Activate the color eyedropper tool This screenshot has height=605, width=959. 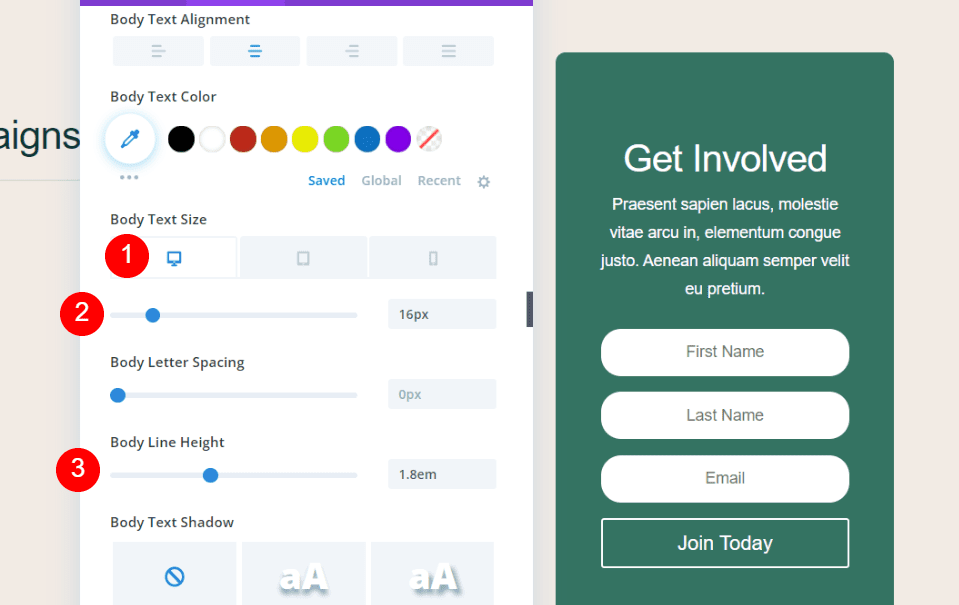click(129, 138)
